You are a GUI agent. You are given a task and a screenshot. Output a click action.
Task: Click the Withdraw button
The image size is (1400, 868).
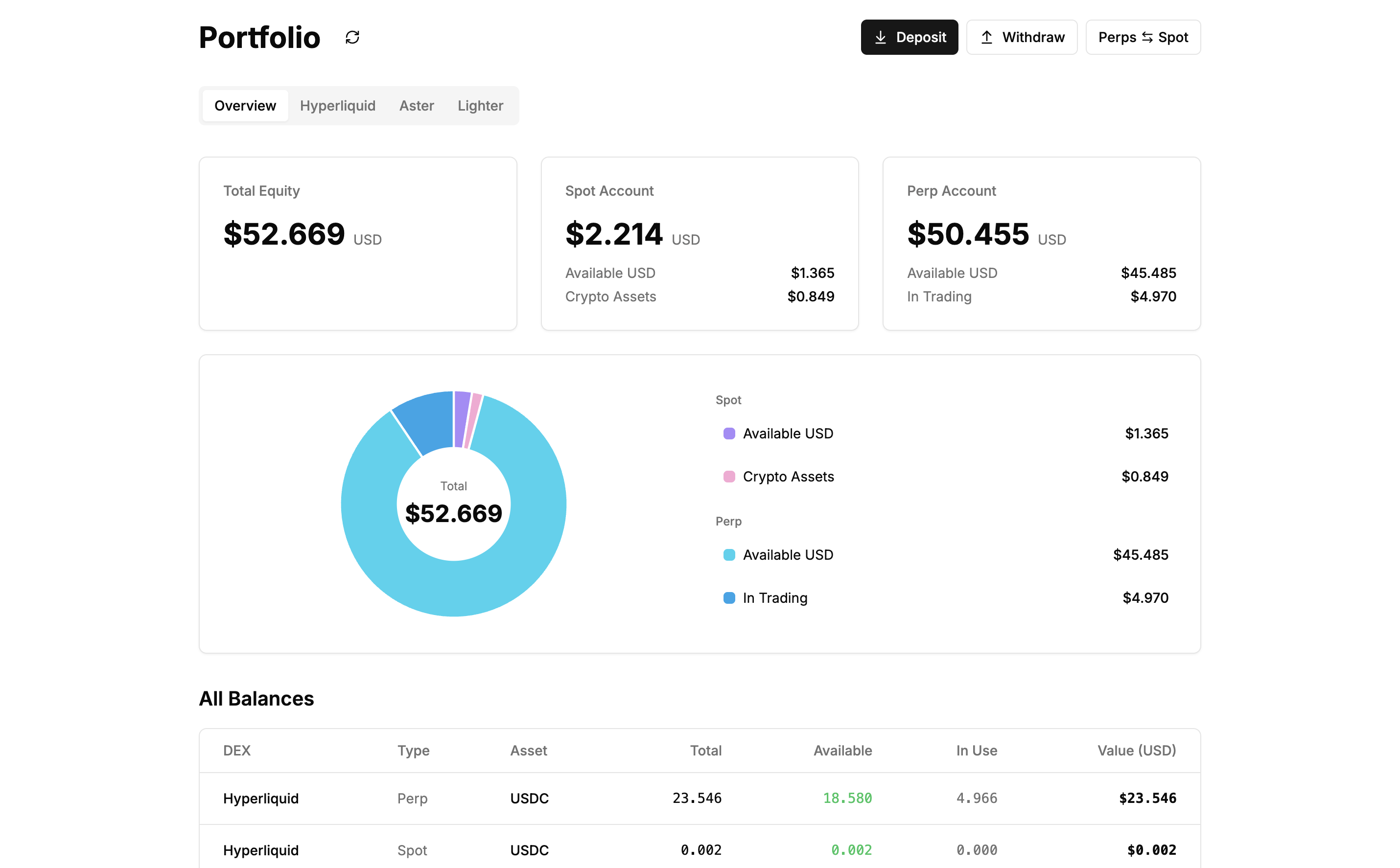click(x=1022, y=37)
